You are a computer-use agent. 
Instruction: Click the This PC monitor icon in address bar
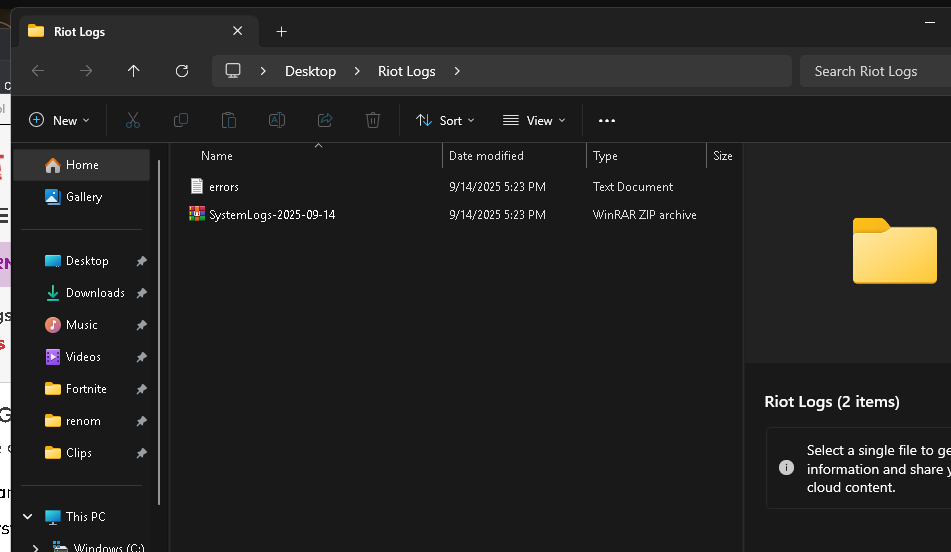233,70
